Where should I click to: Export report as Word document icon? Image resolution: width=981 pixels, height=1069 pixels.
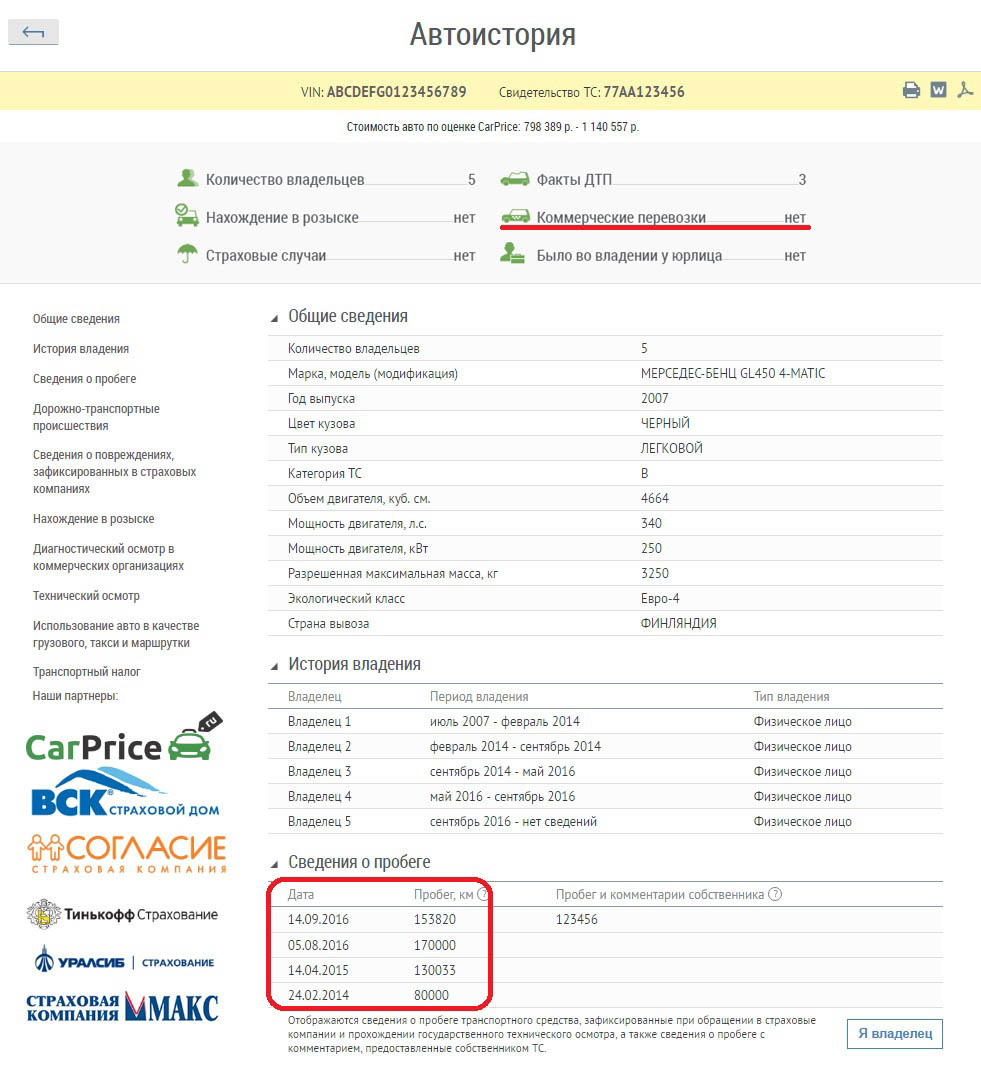pyautogui.click(x=938, y=90)
